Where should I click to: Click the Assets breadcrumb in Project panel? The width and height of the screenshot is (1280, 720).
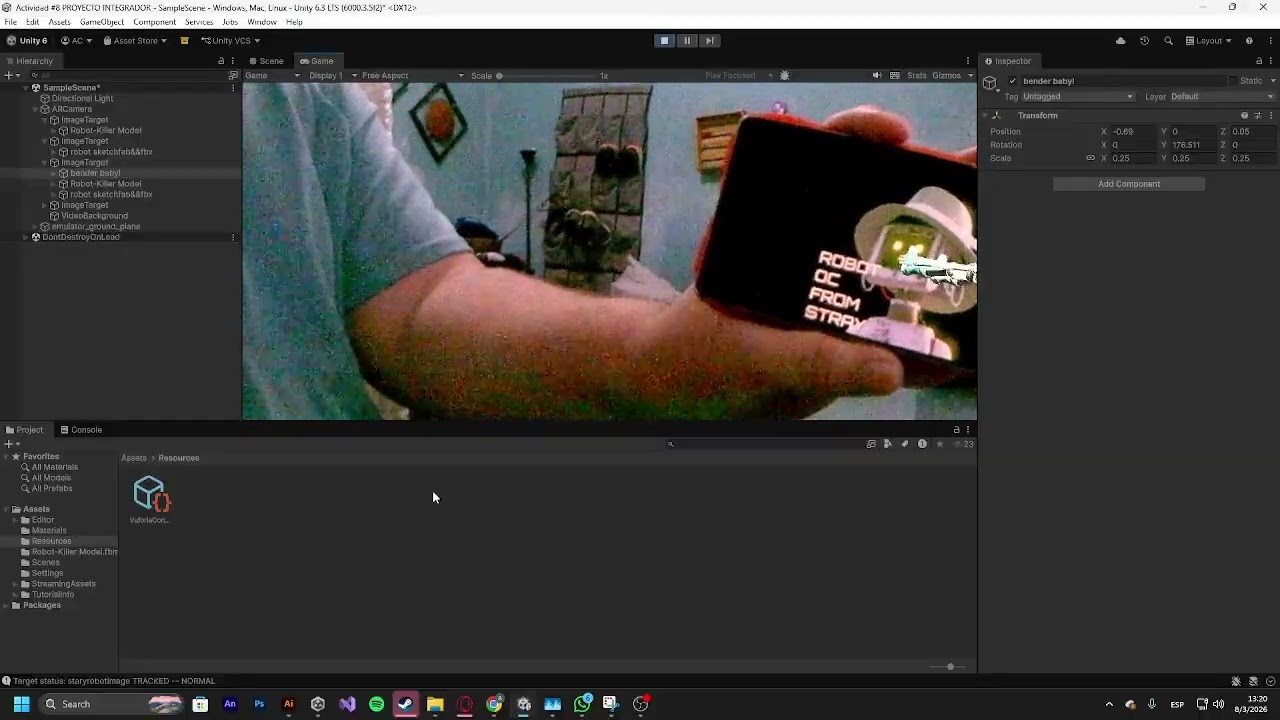(134, 458)
